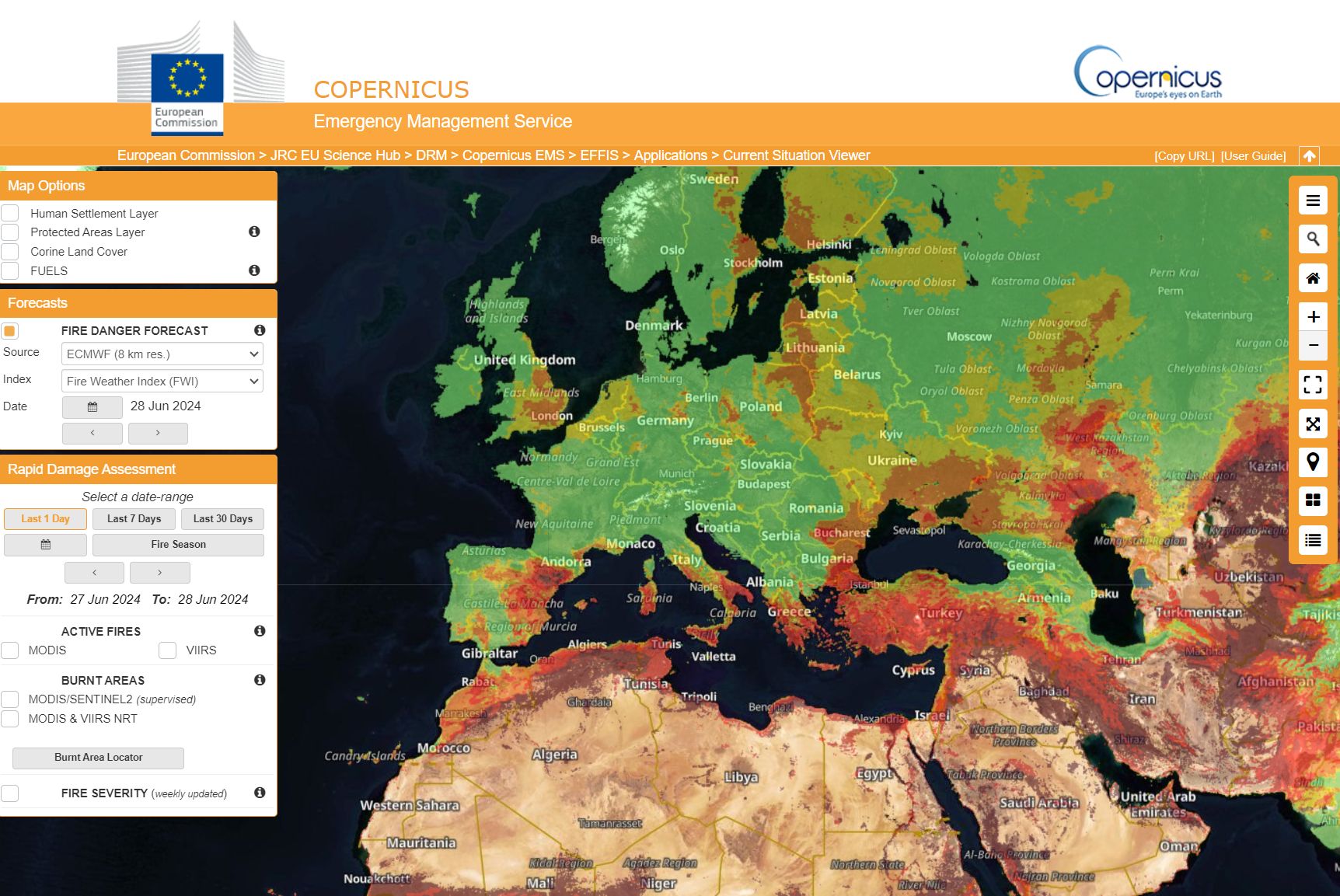This screenshot has height=896, width=1340.
Task: Go to previous forecast date
Action: 92,433
